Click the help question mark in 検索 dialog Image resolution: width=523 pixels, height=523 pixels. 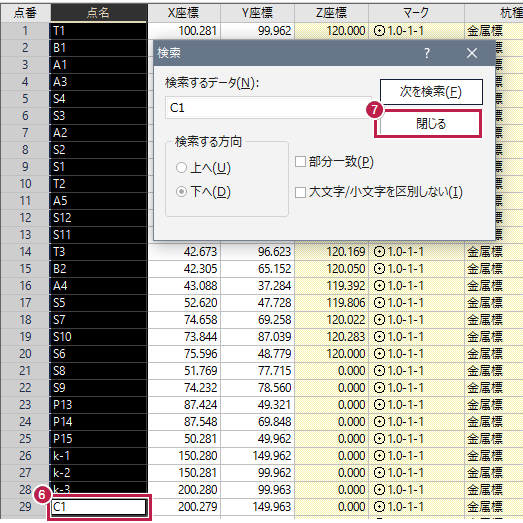427,53
